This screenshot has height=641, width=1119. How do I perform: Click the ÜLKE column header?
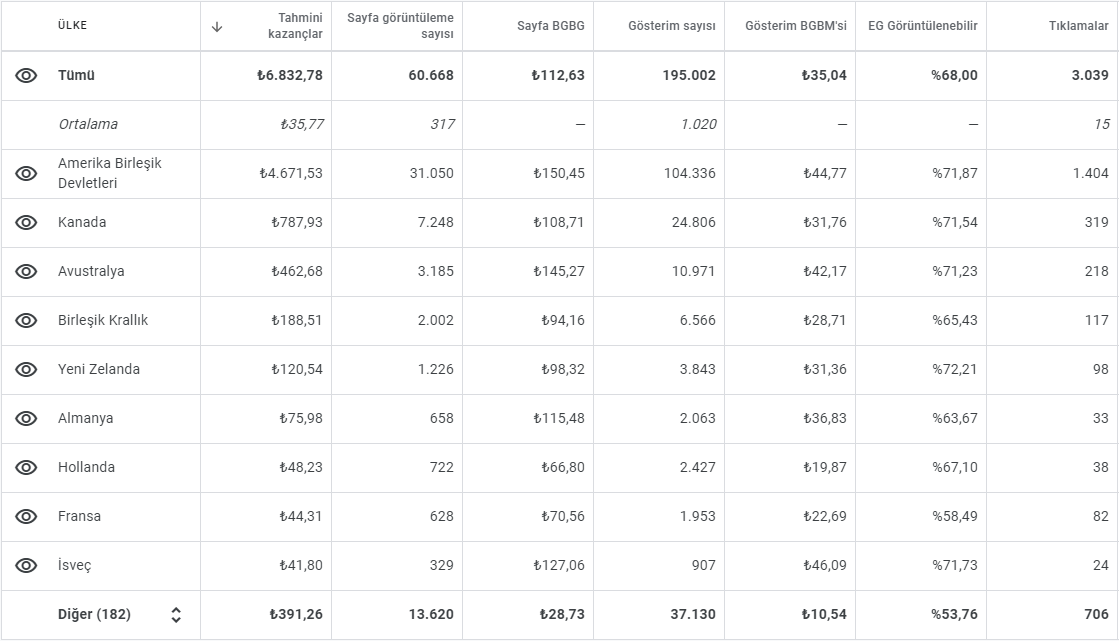point(73,26)
